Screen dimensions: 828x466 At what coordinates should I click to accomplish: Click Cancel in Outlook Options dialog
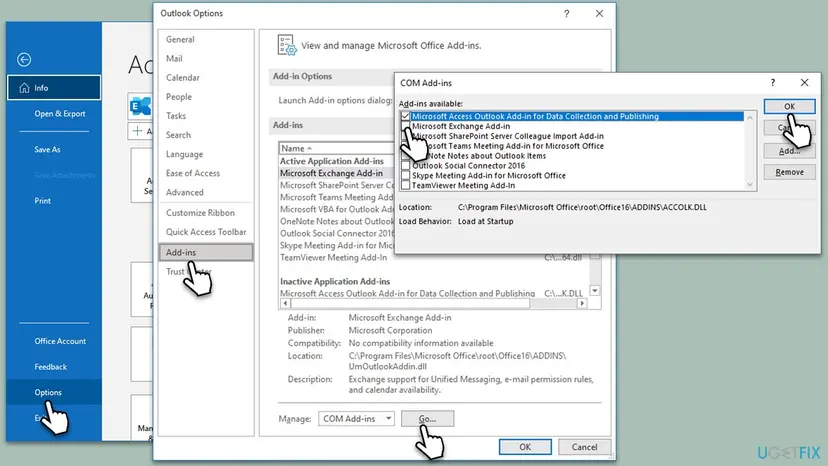pyautogui.click(x=585, y=447)
